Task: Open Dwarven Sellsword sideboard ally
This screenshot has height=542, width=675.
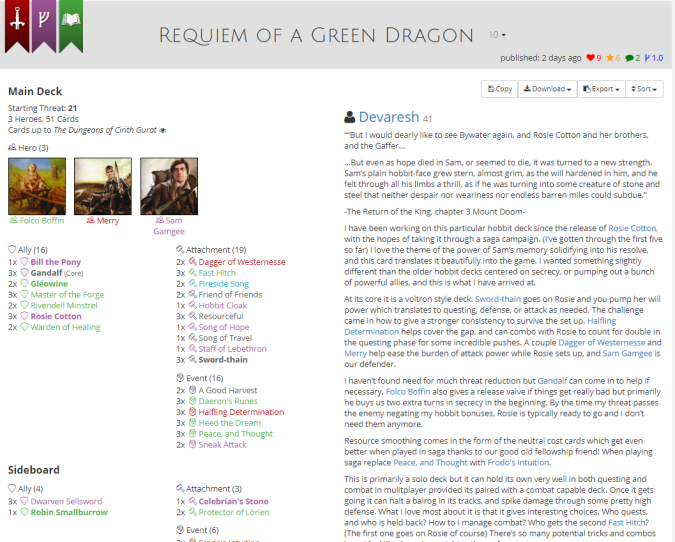Action: [x=66, y=501]
